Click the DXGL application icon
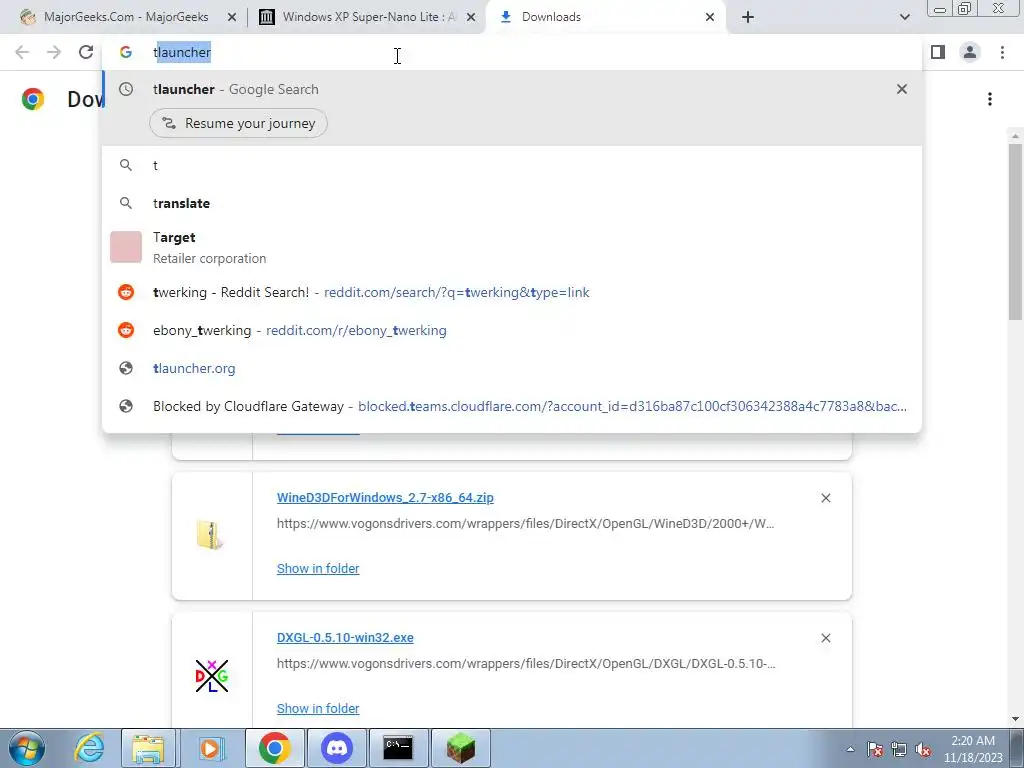 pyautogui.click(x=212, y=676)
